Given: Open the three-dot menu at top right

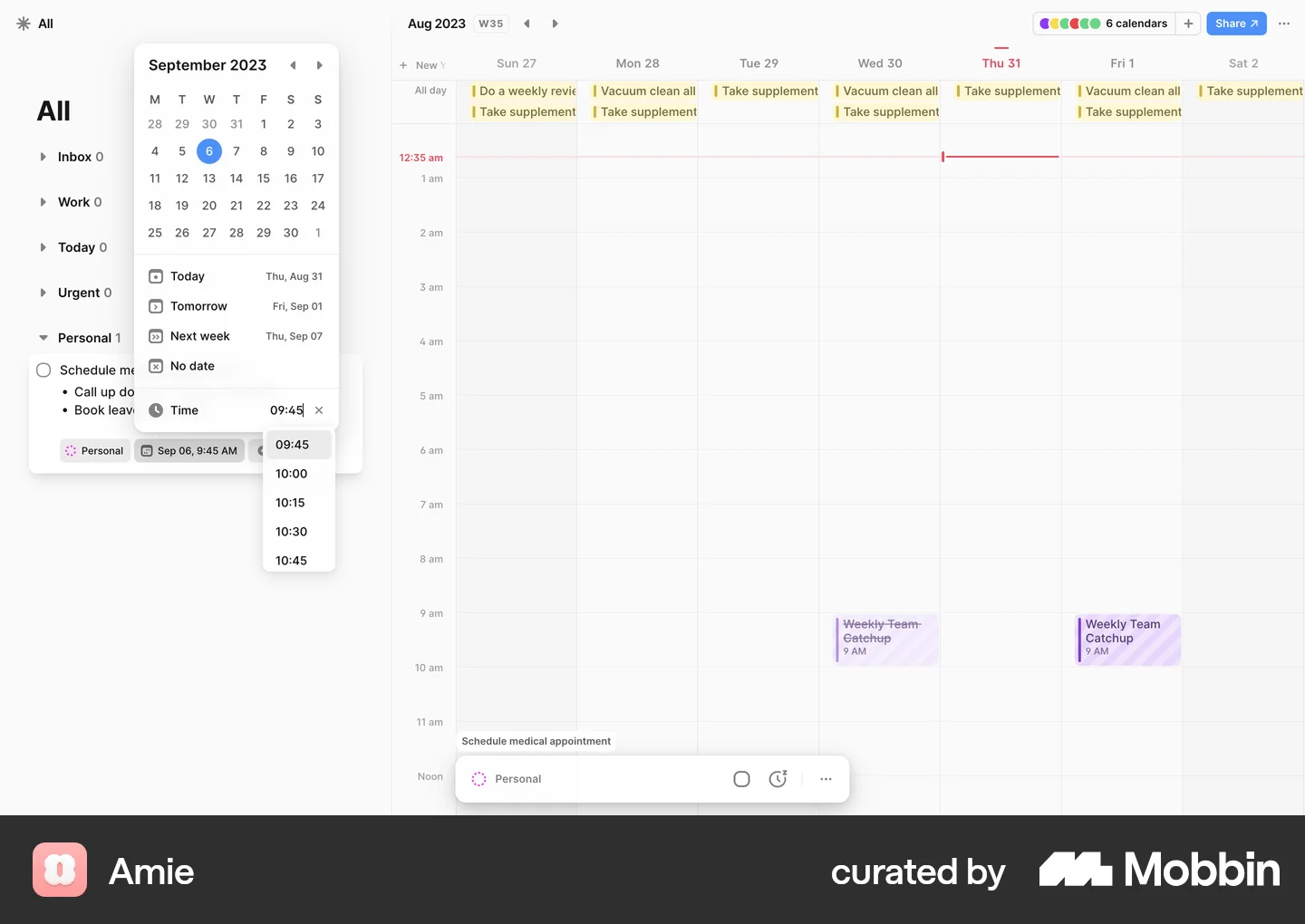Looking at the screenshot, I should (x=1284, y=24).
